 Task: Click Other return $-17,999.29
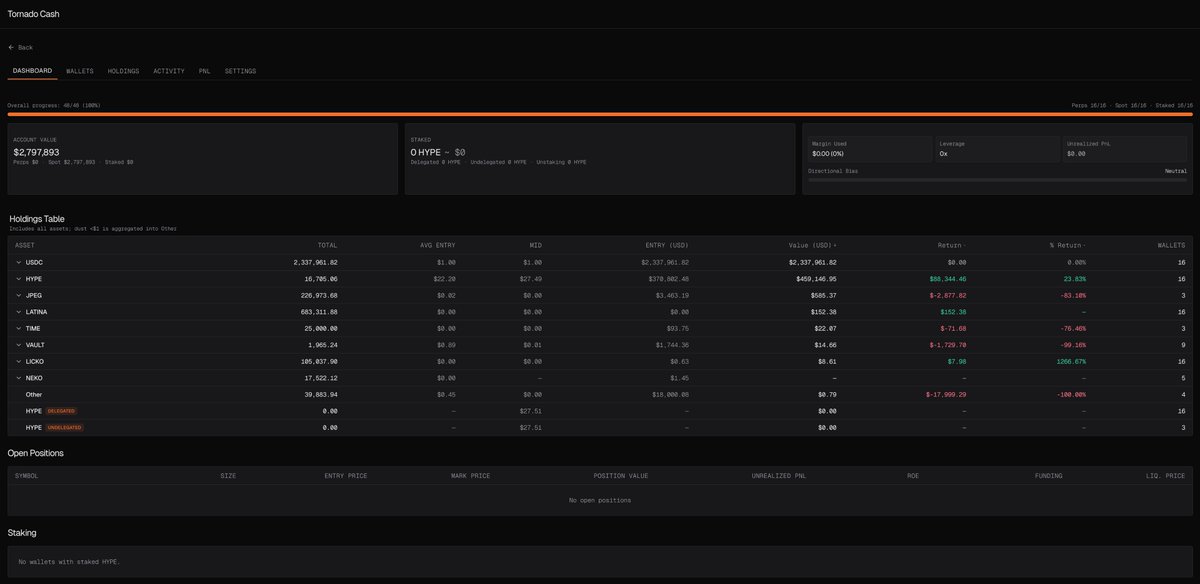[x=945, y=394]
